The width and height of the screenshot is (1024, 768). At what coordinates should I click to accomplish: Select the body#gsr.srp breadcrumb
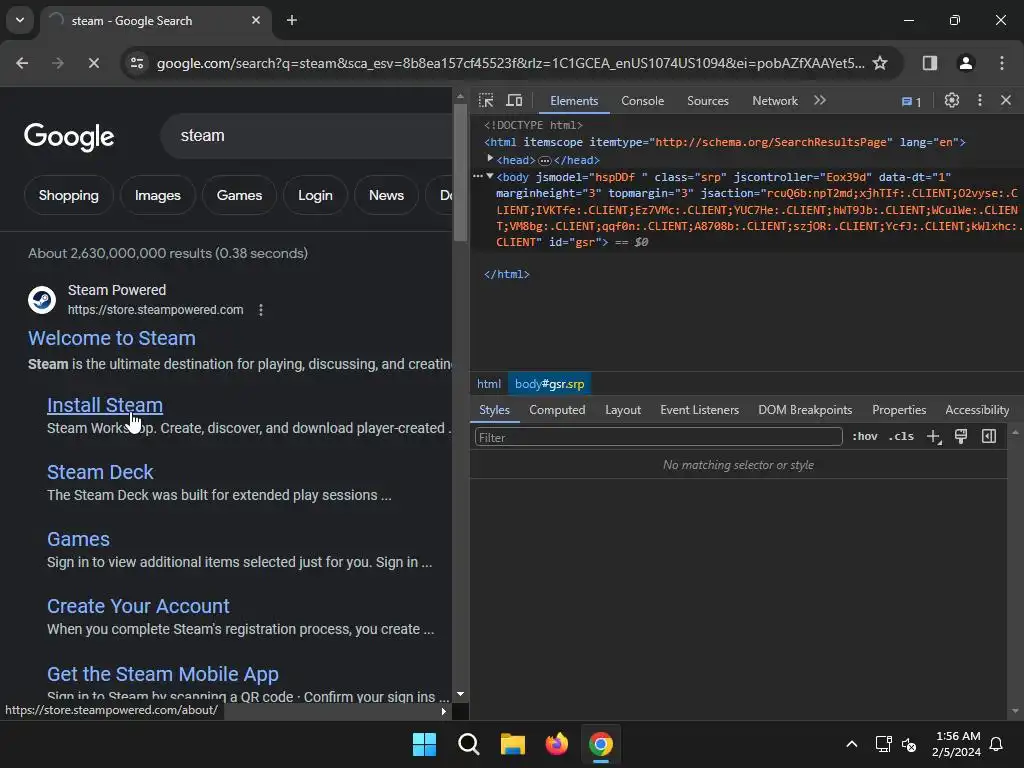(x=549, y=384)
